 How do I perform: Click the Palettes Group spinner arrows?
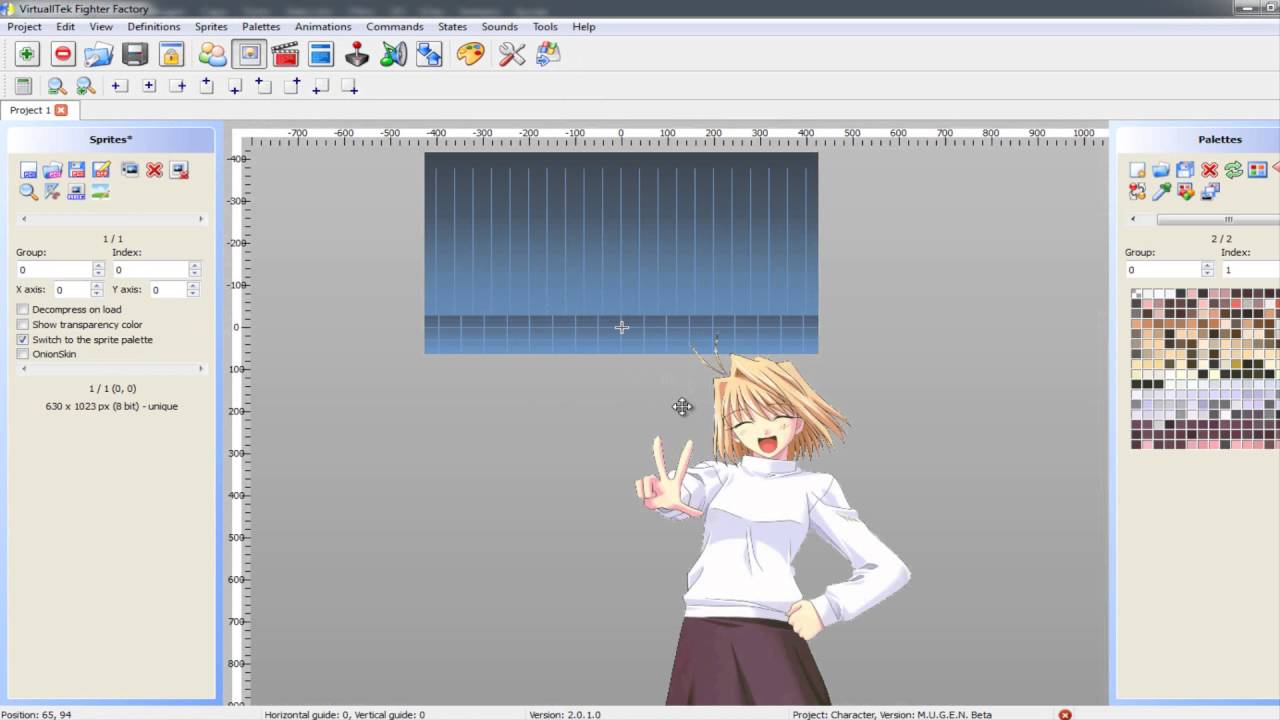pos(1207,270)
